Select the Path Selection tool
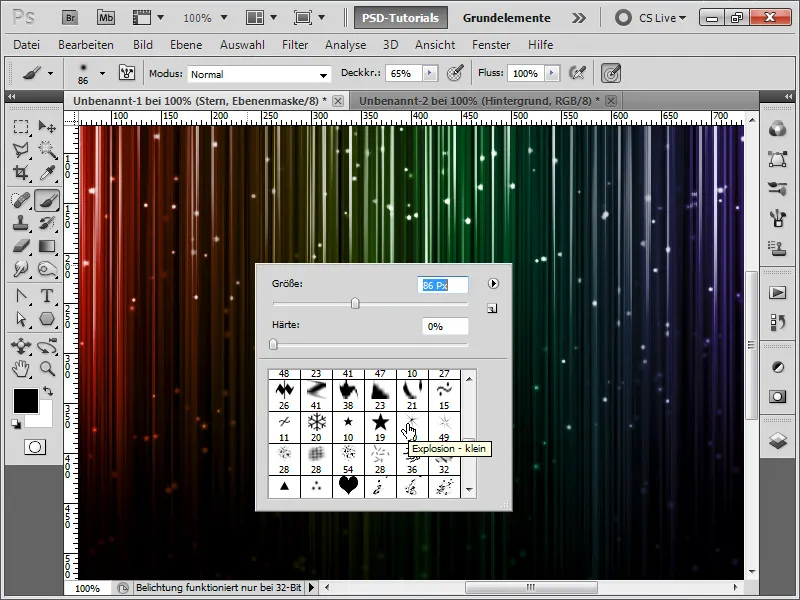 point(21,319)
